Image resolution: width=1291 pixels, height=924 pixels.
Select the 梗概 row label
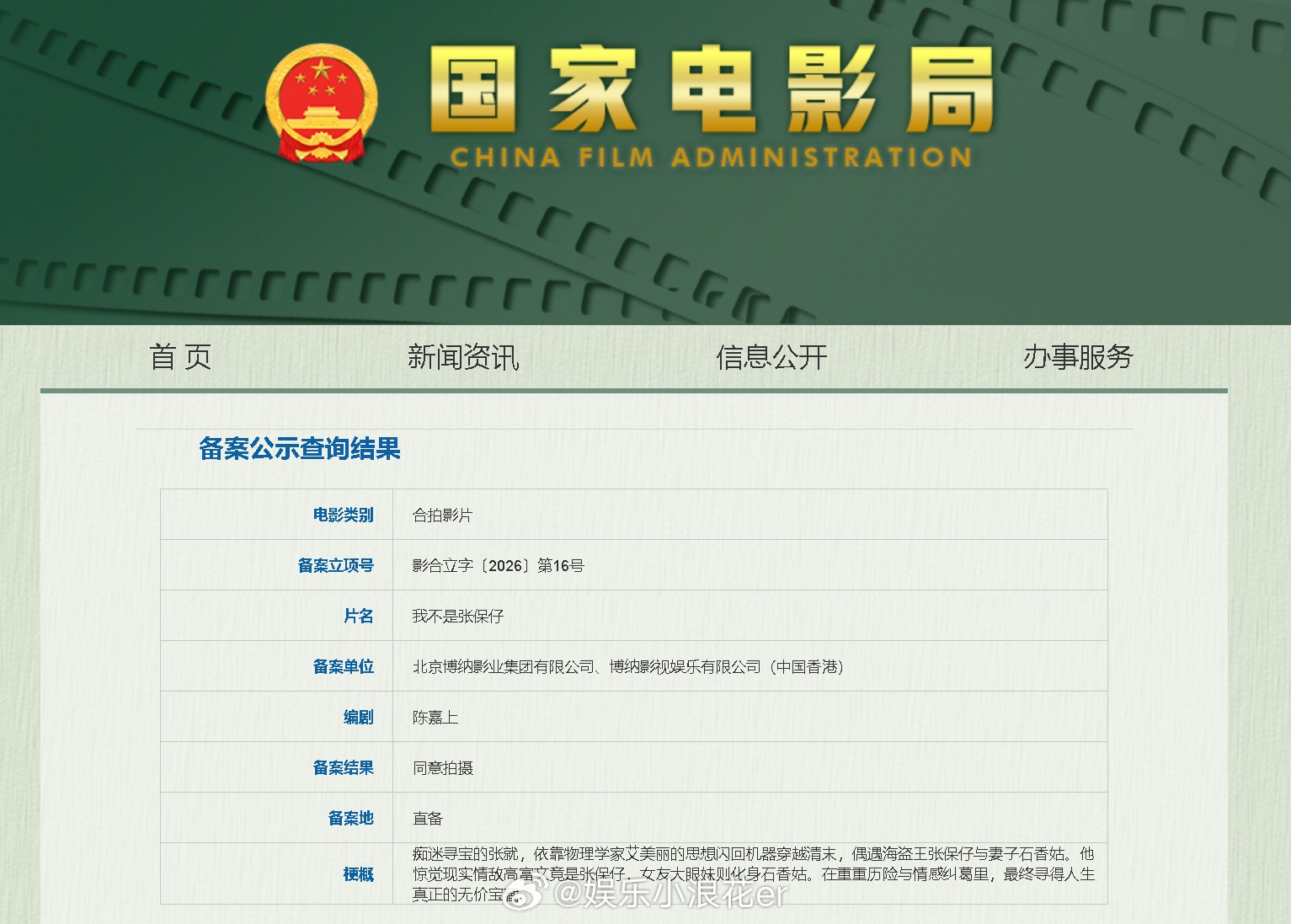tap(358, 874)
